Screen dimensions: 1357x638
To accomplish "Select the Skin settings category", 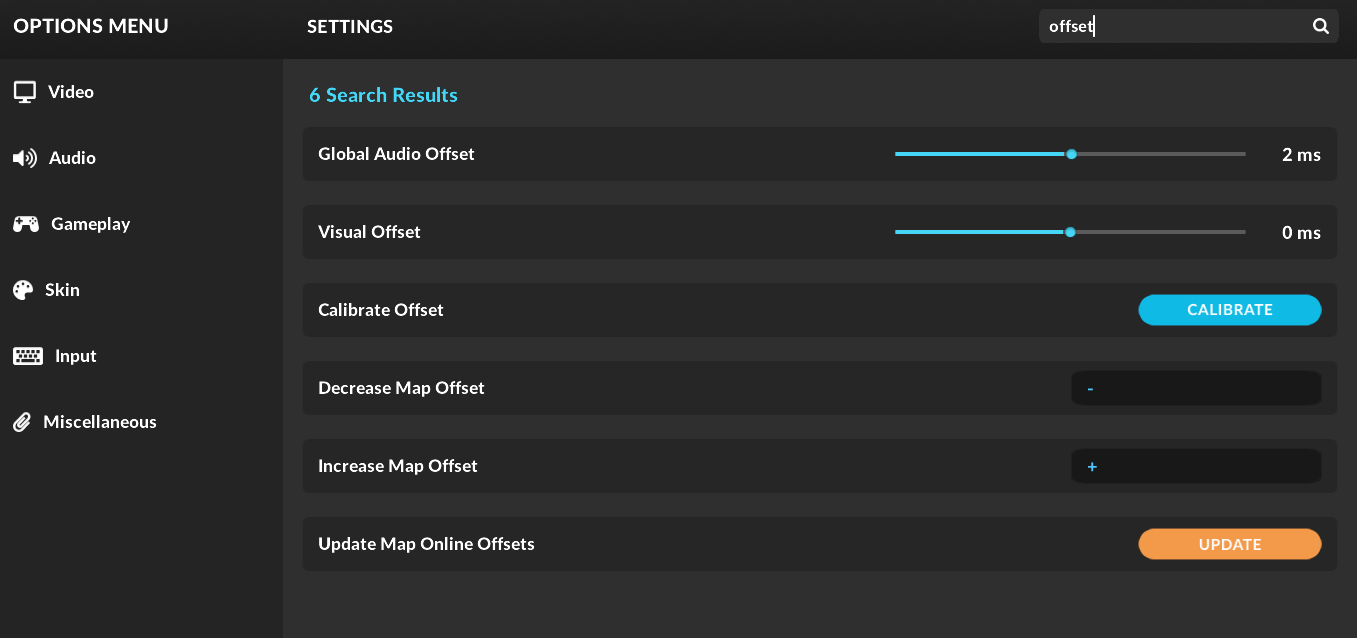I will (x=62, y=290).
